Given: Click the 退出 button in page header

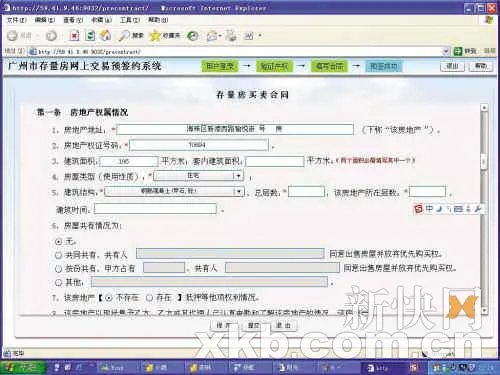Looking at the screenshot, I should pos(452,66).
